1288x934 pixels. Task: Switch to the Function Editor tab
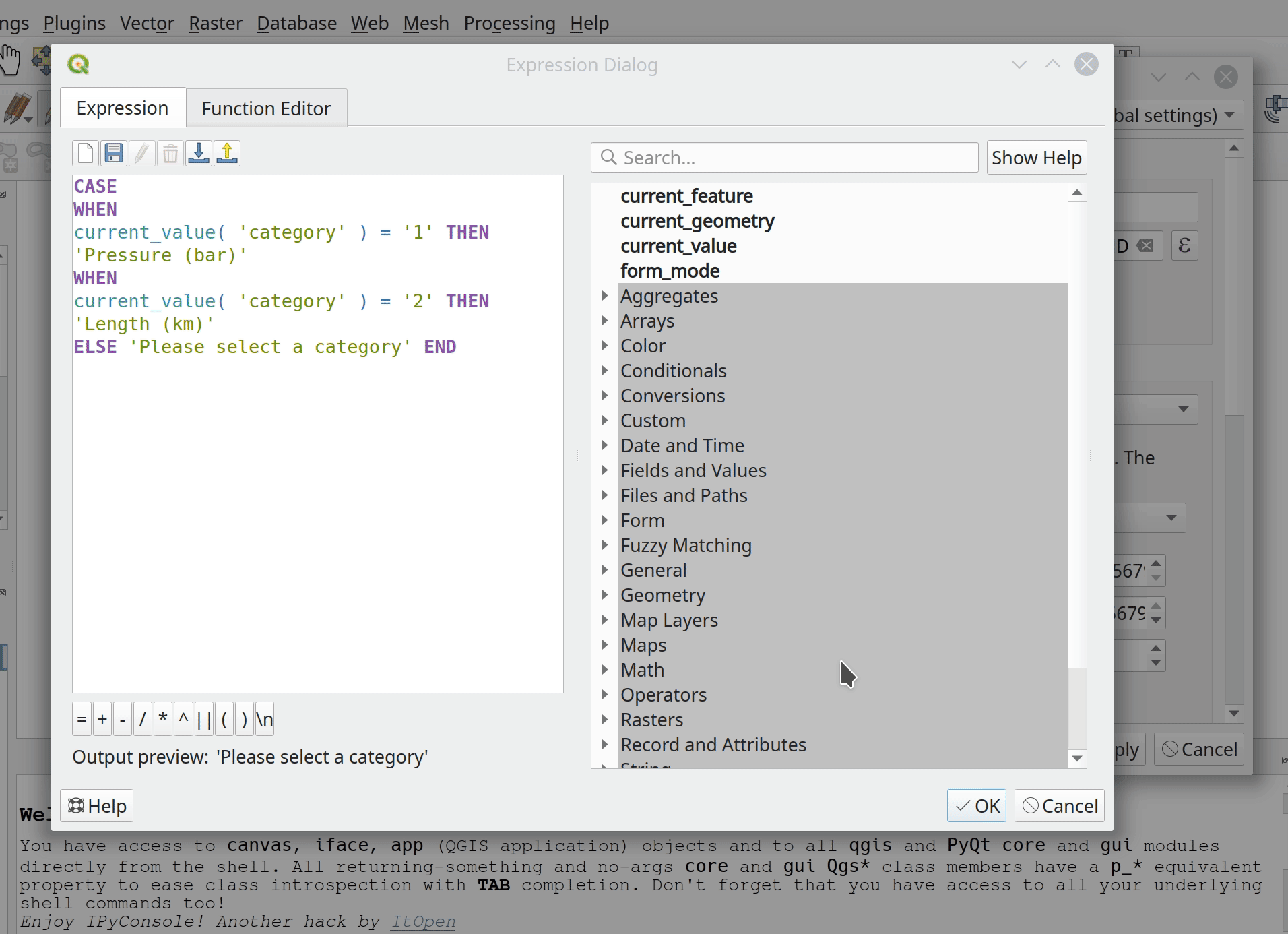click(x=266, y=108)
